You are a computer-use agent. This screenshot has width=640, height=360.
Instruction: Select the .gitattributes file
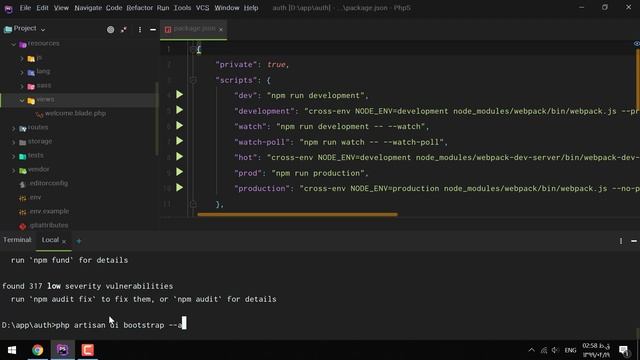click(49, 225)
